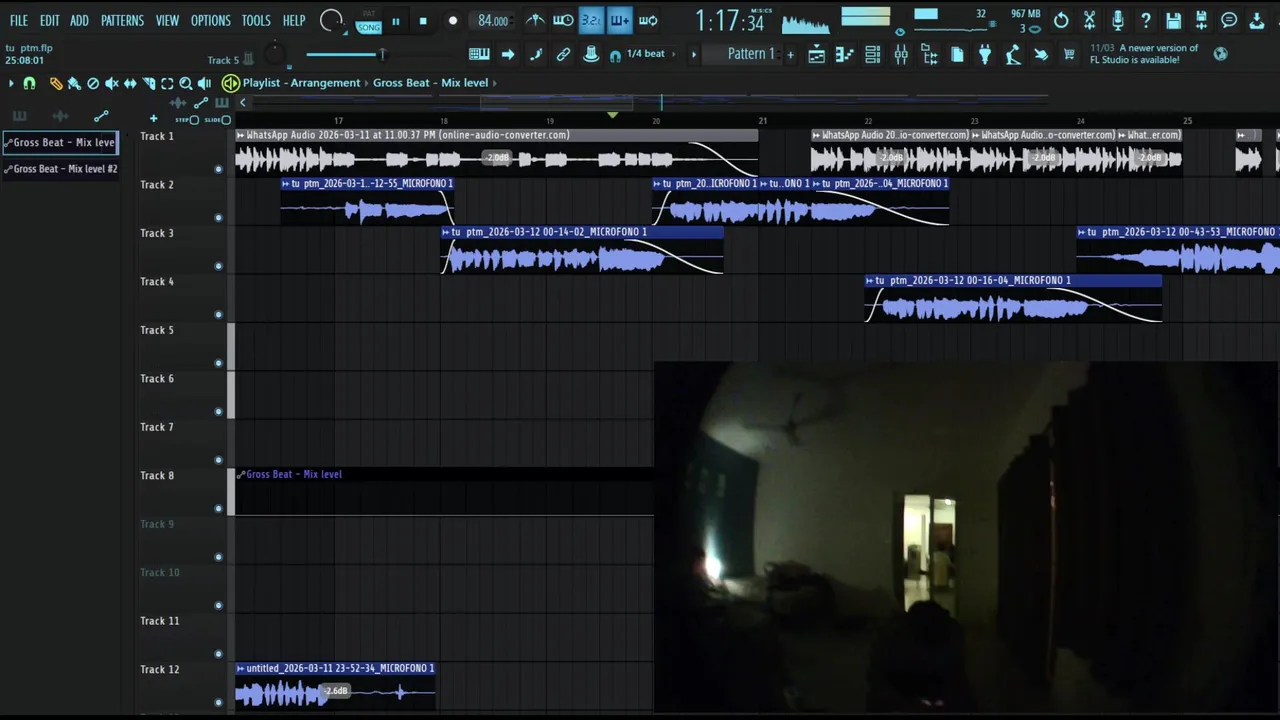
Task: Click the render as audio file icon
Action: (1201, 20)
